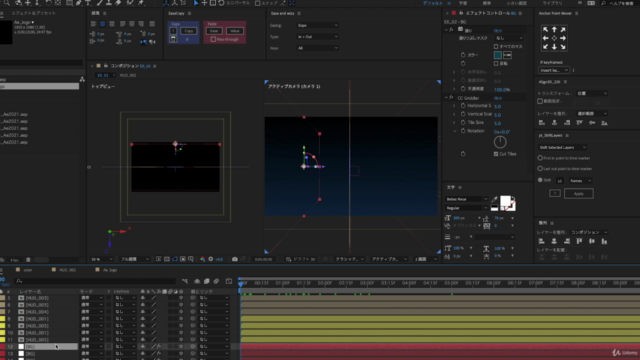Click the Character panel eyedropper icon
Viewport: 640px width, 360px height.
pyautogui.click(x=495, y=199)
